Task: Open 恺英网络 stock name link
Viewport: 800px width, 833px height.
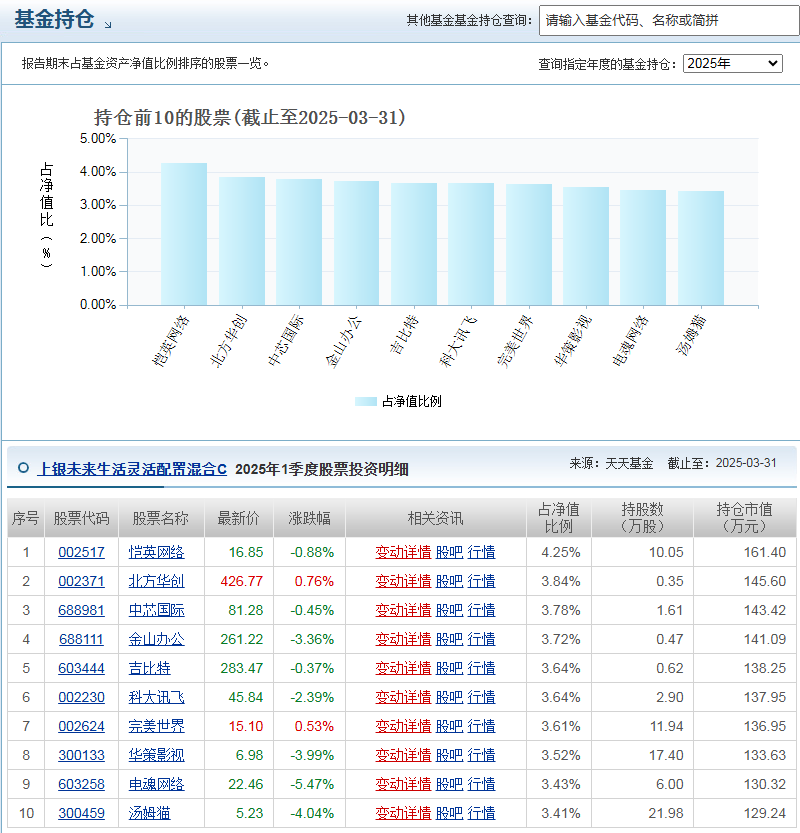Action: coord(156,552)
